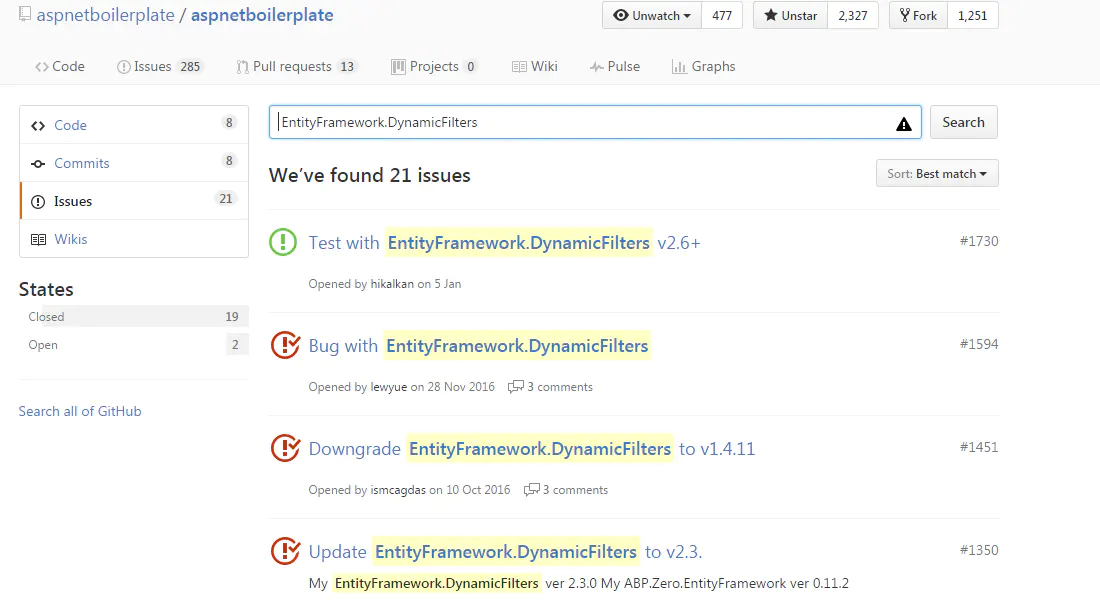The height and width of the screenshot is (604, 1100).
Task: Focus the search input field
Action: (x=595, y=122)
